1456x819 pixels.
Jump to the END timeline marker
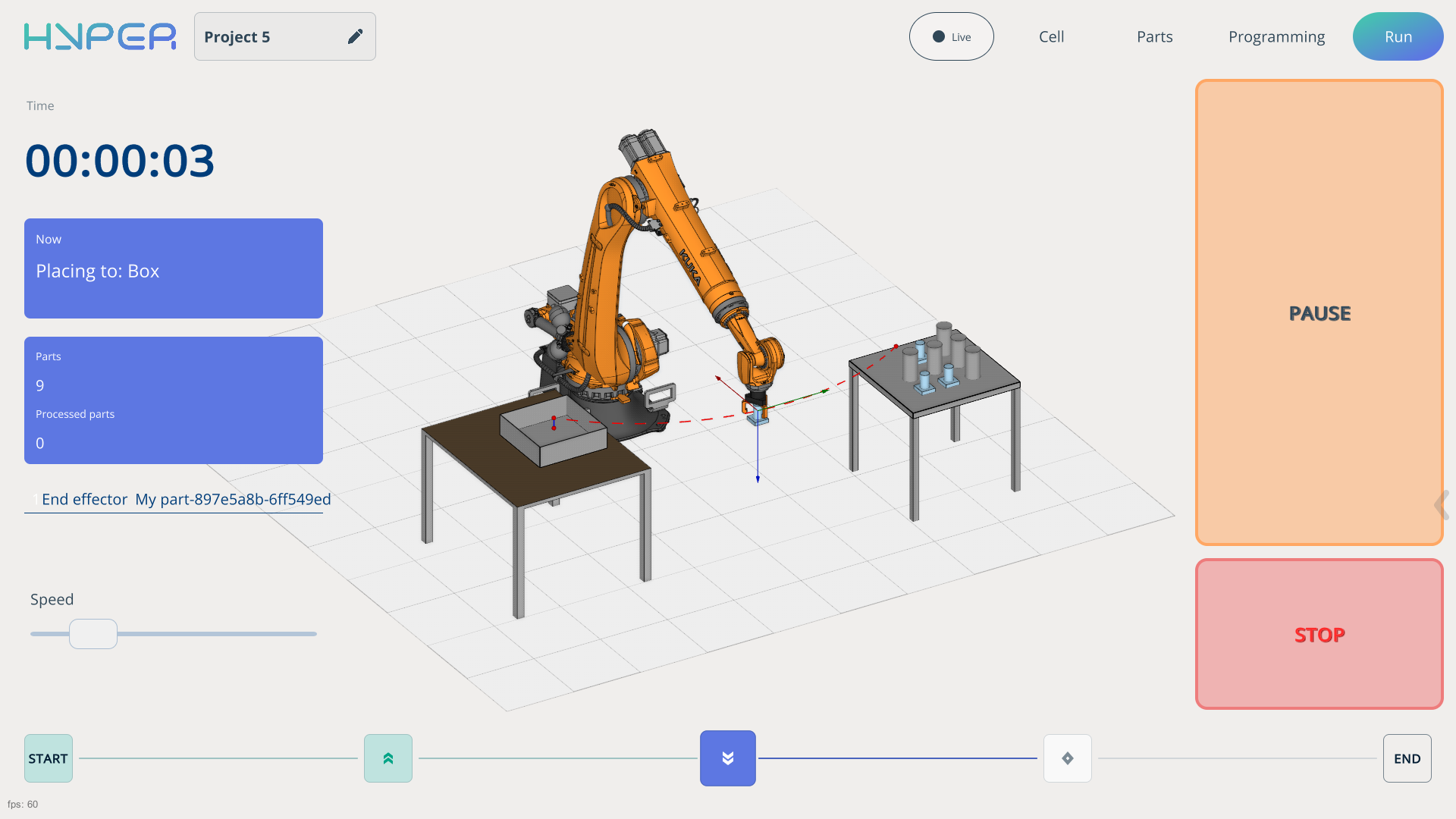(x=1407, y=758)
